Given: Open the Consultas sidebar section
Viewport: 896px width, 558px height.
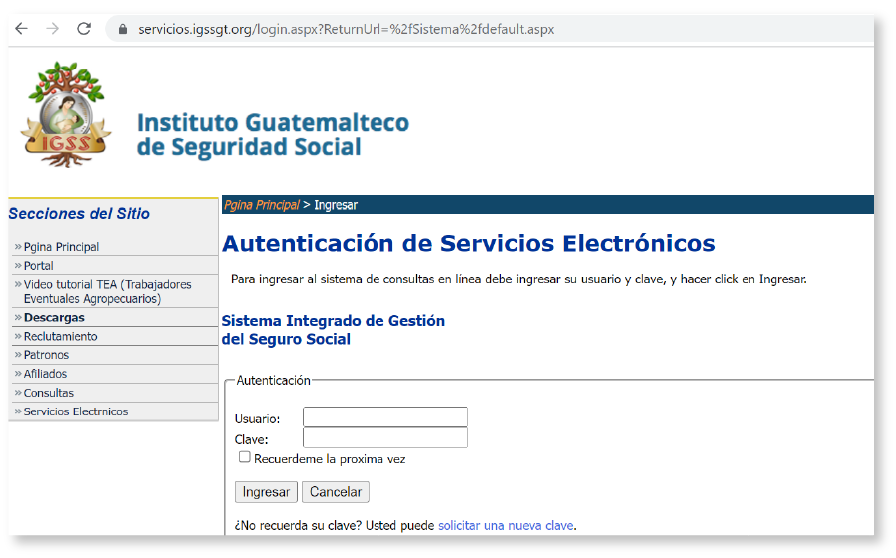Looking at the screenshot, I should (x=49, y=393).
